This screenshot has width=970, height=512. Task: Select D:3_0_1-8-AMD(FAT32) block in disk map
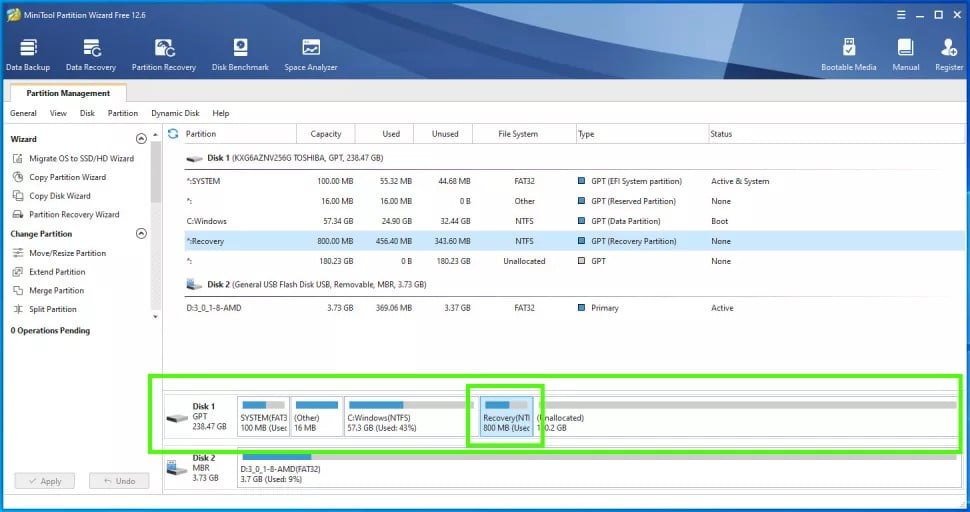pos(597,468)
